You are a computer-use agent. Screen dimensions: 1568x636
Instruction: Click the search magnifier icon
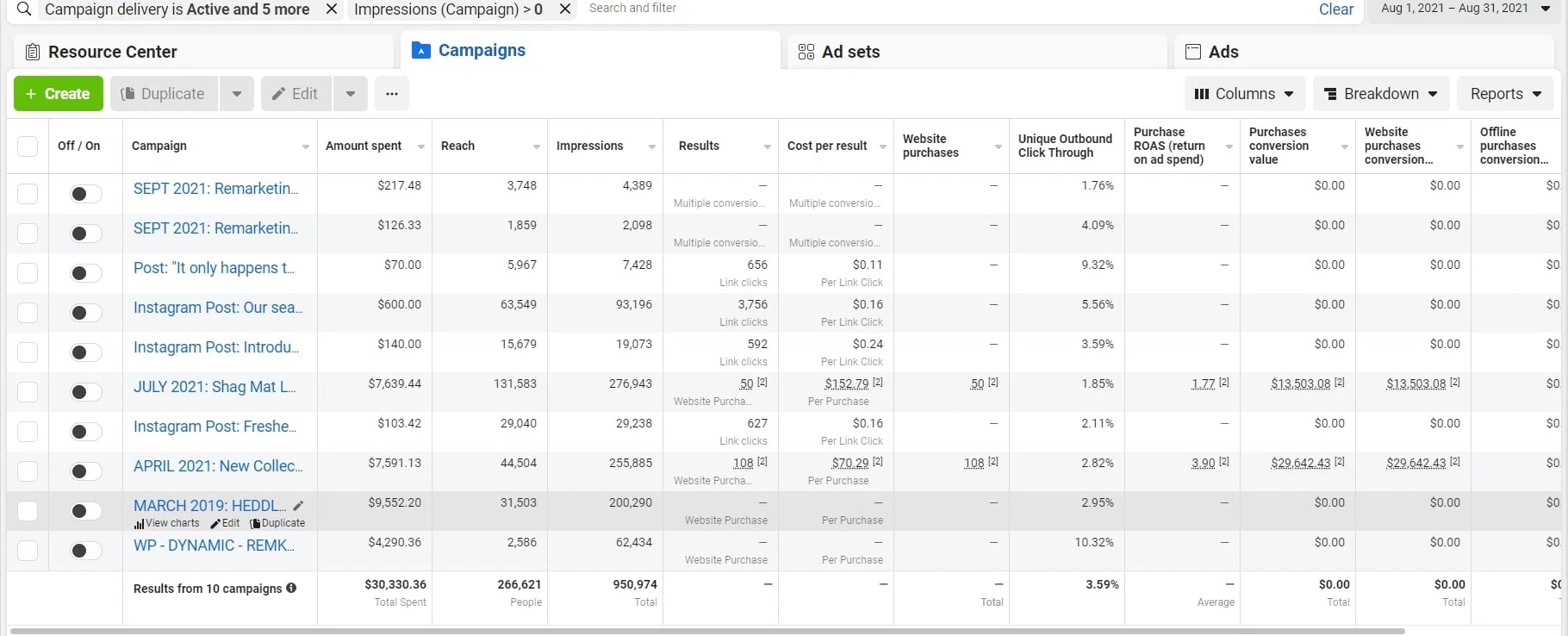pyautogui.click(x=24, y=9)
